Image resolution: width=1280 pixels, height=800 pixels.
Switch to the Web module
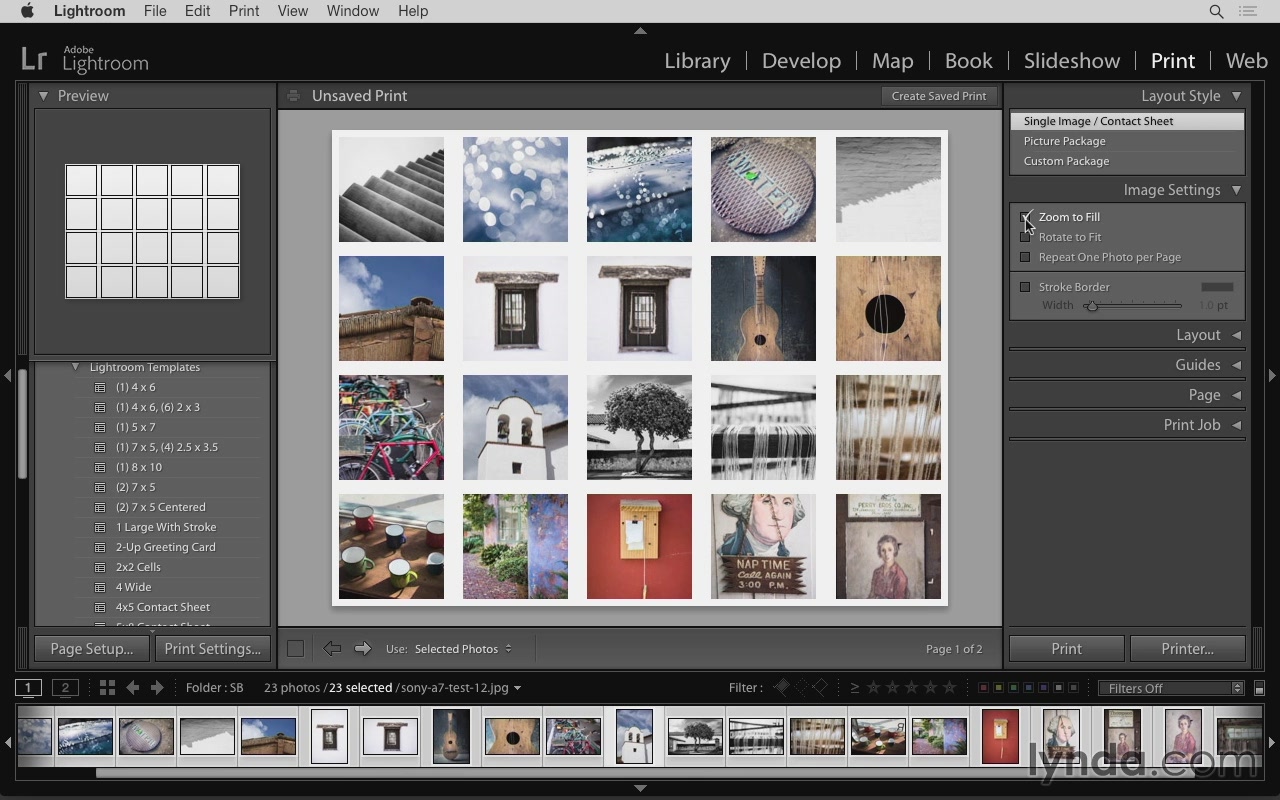click(1246, 61)
